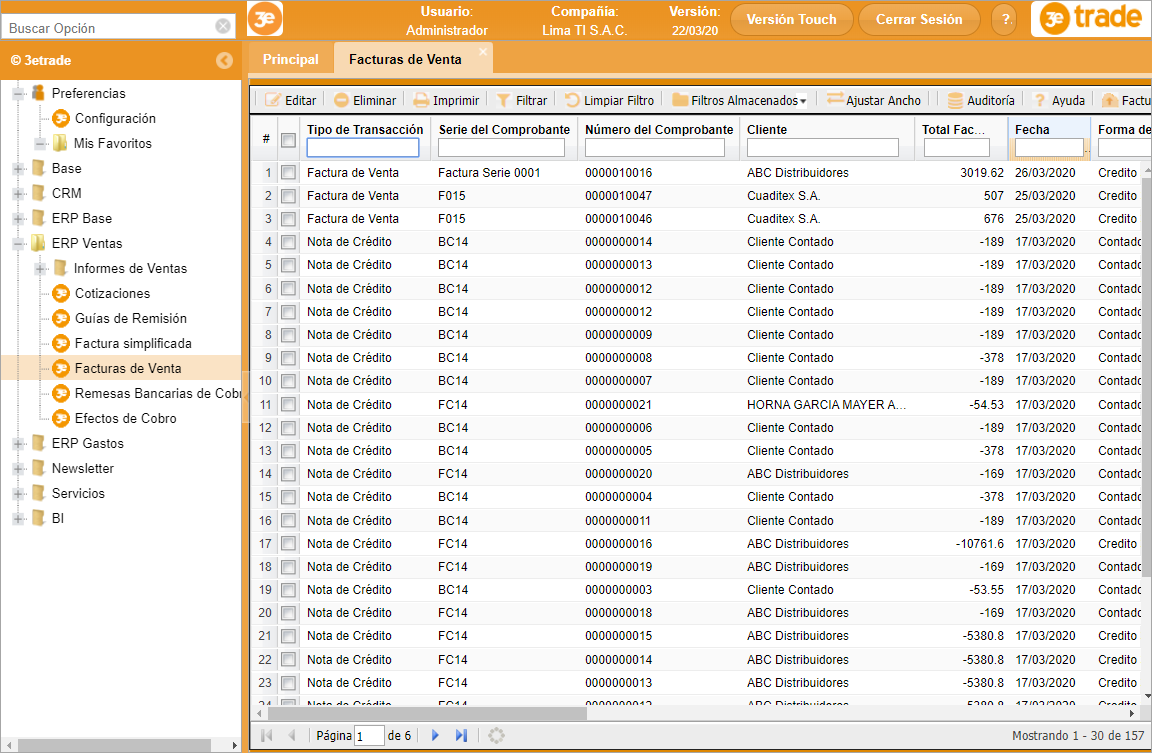Refresh the grid using the reload icon

[497, 735]
